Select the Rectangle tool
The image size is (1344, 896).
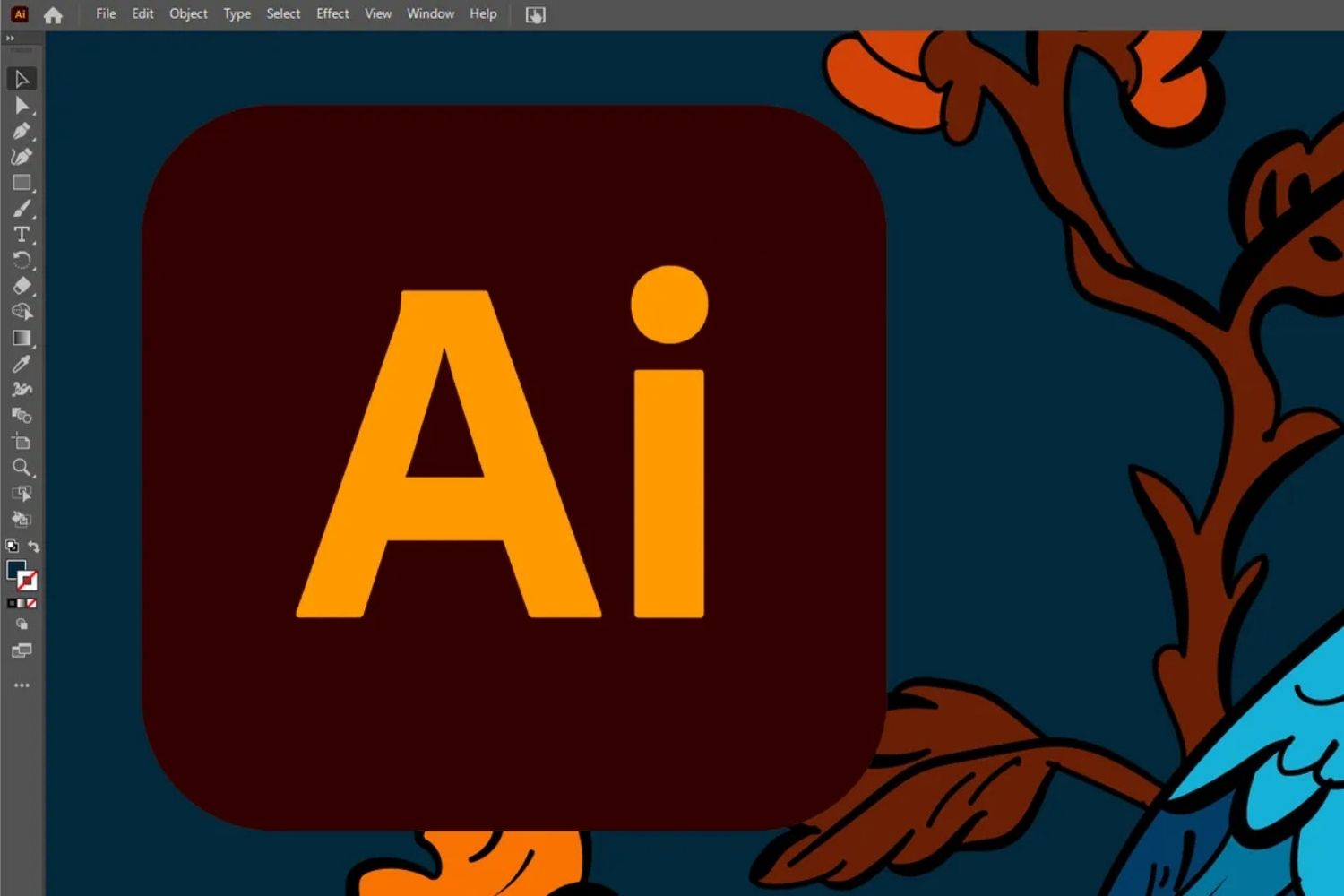[x=22, y=183]
